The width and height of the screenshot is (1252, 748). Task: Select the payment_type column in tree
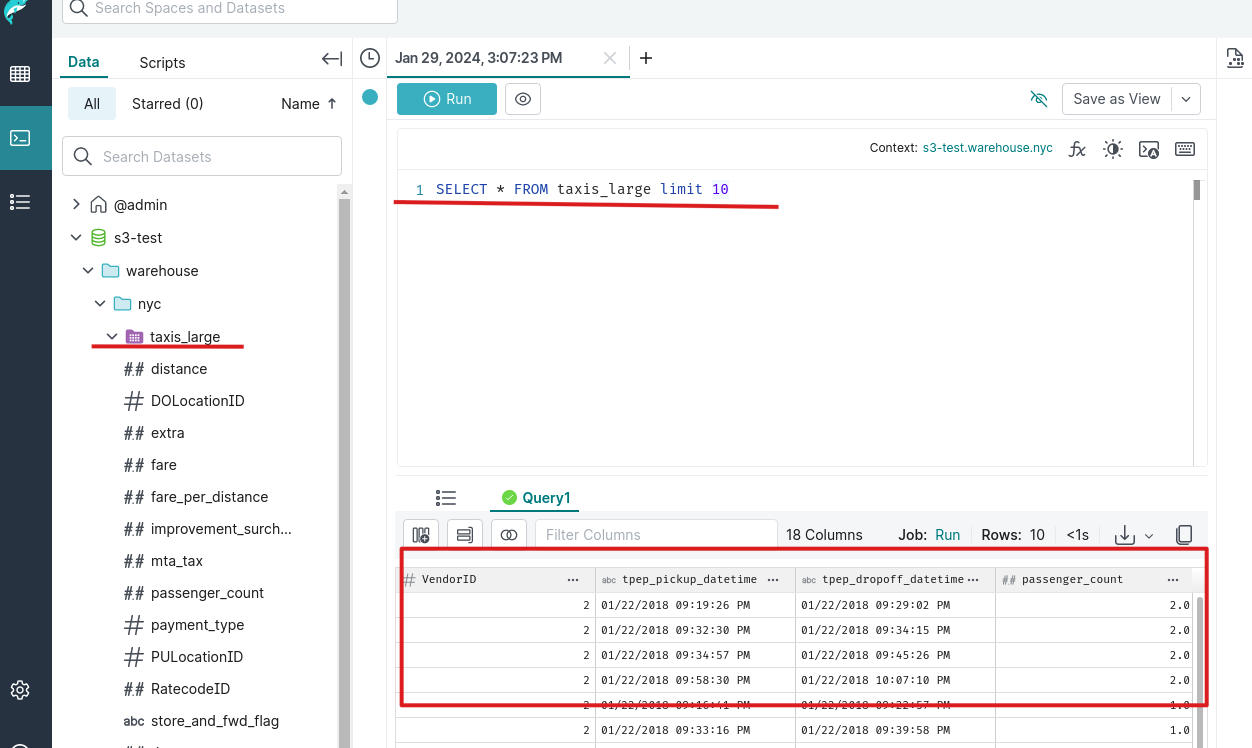click(x=197, y=625)
